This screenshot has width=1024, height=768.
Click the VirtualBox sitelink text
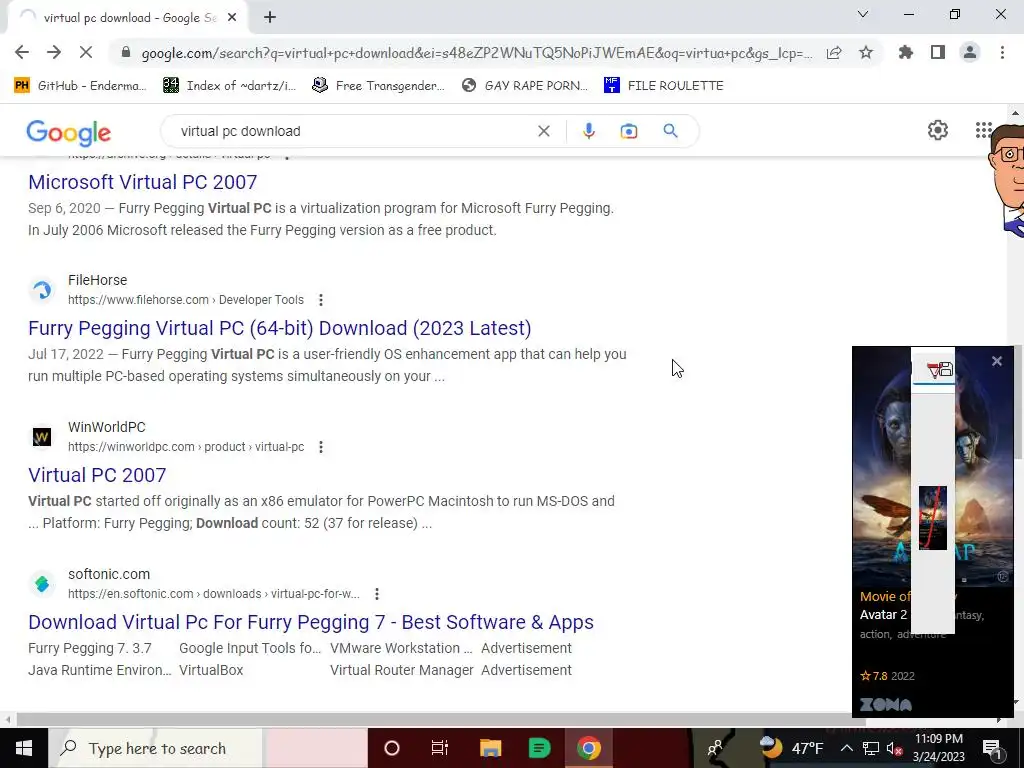211,670
